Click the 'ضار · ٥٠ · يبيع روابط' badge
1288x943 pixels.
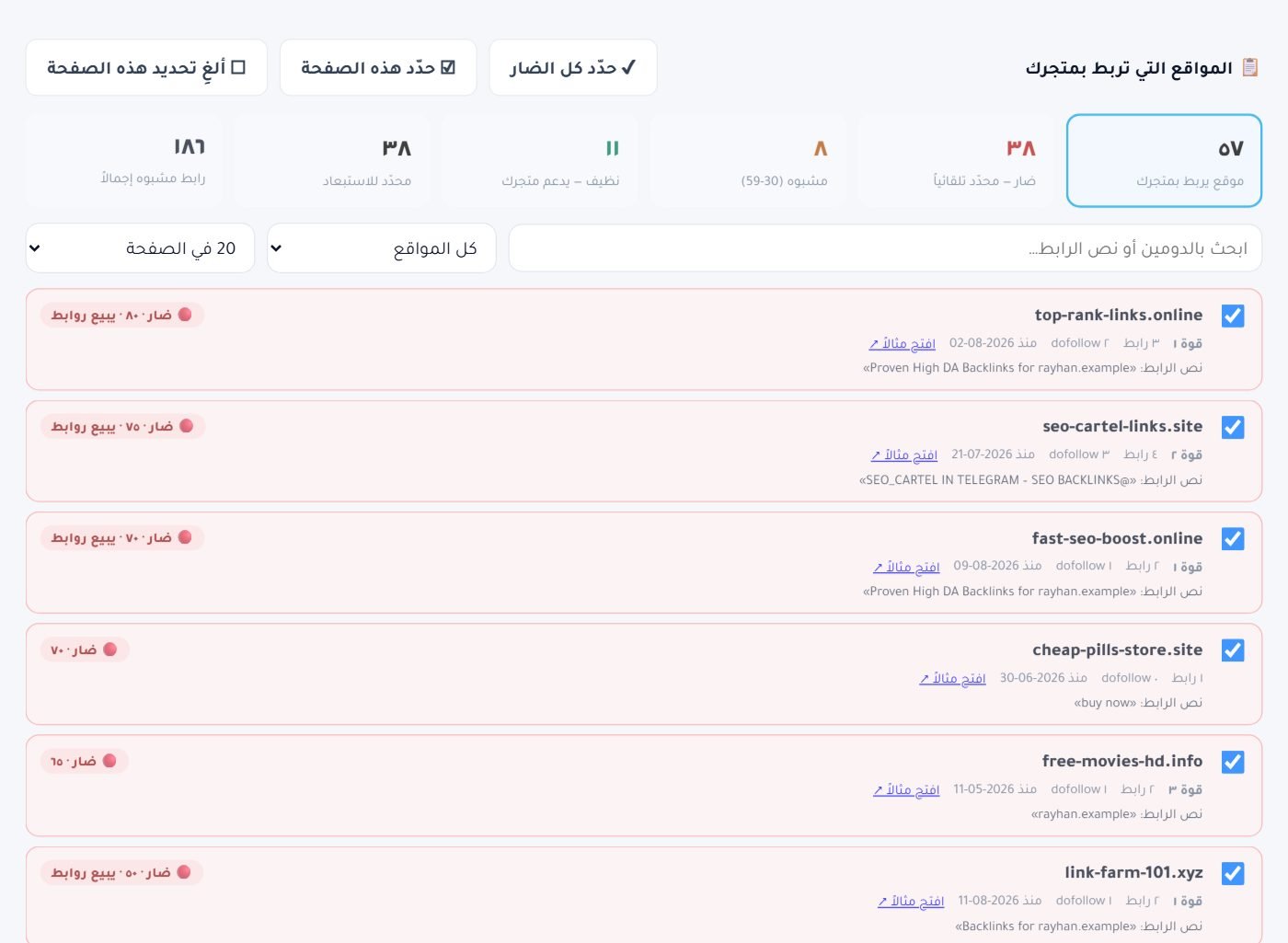click(121, 873)
